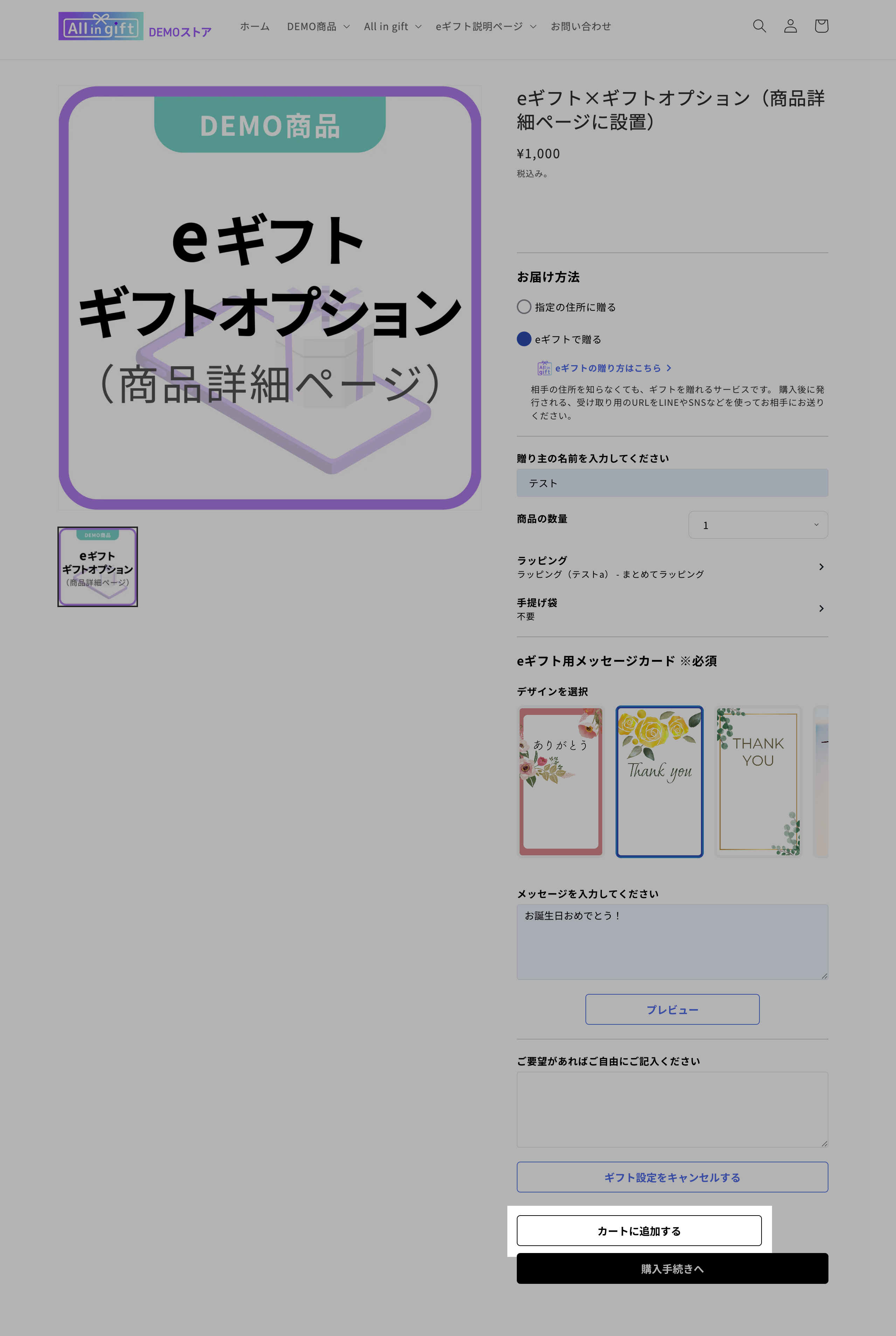Go to ホーム in navigation
The image size is (896, 1336).
(x=254, y=26)
